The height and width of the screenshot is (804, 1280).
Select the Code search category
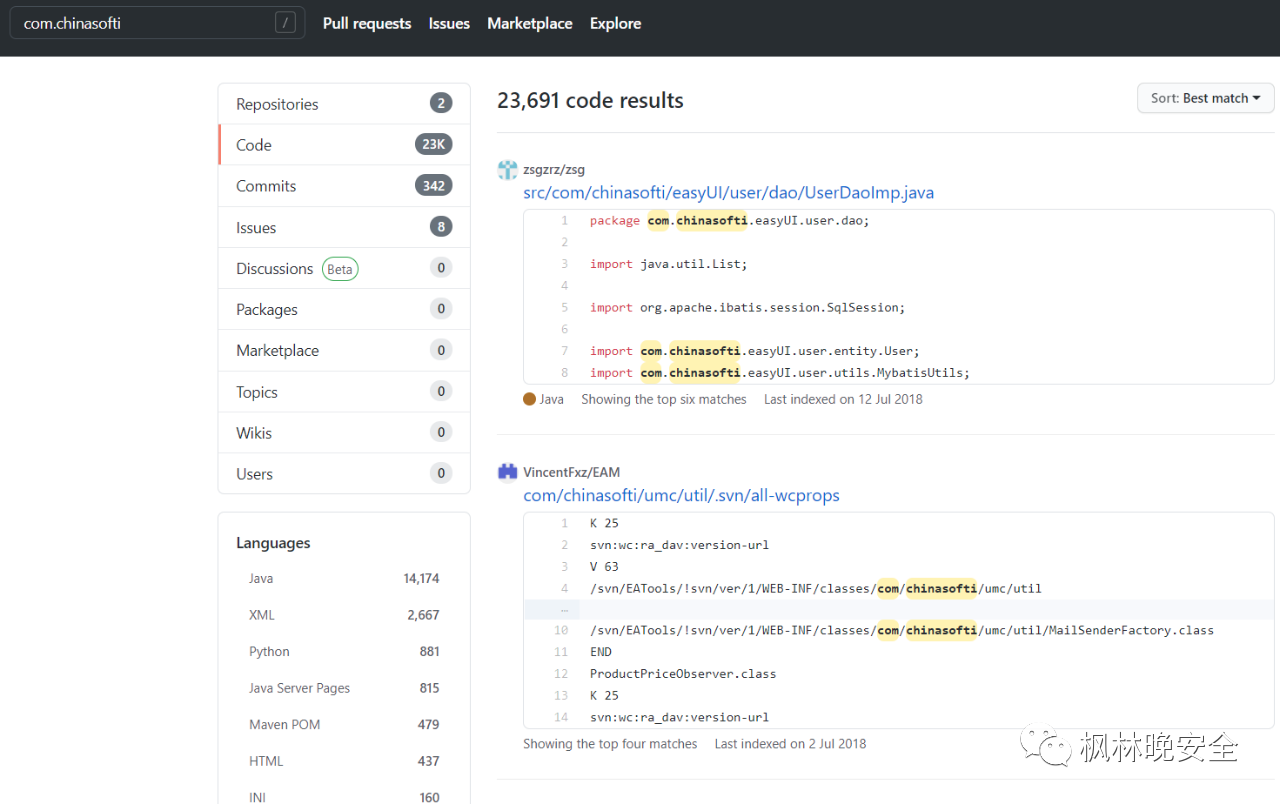(344, 145)
